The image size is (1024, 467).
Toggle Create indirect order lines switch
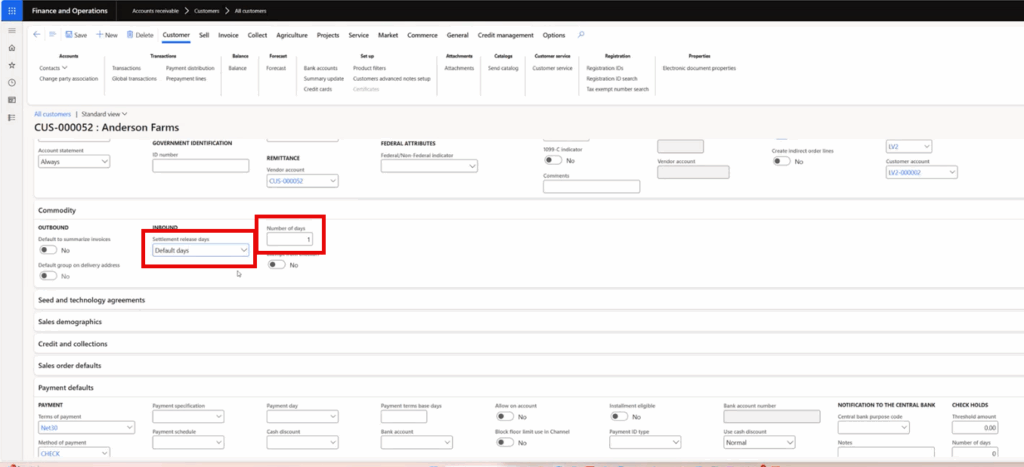point(781,161)
